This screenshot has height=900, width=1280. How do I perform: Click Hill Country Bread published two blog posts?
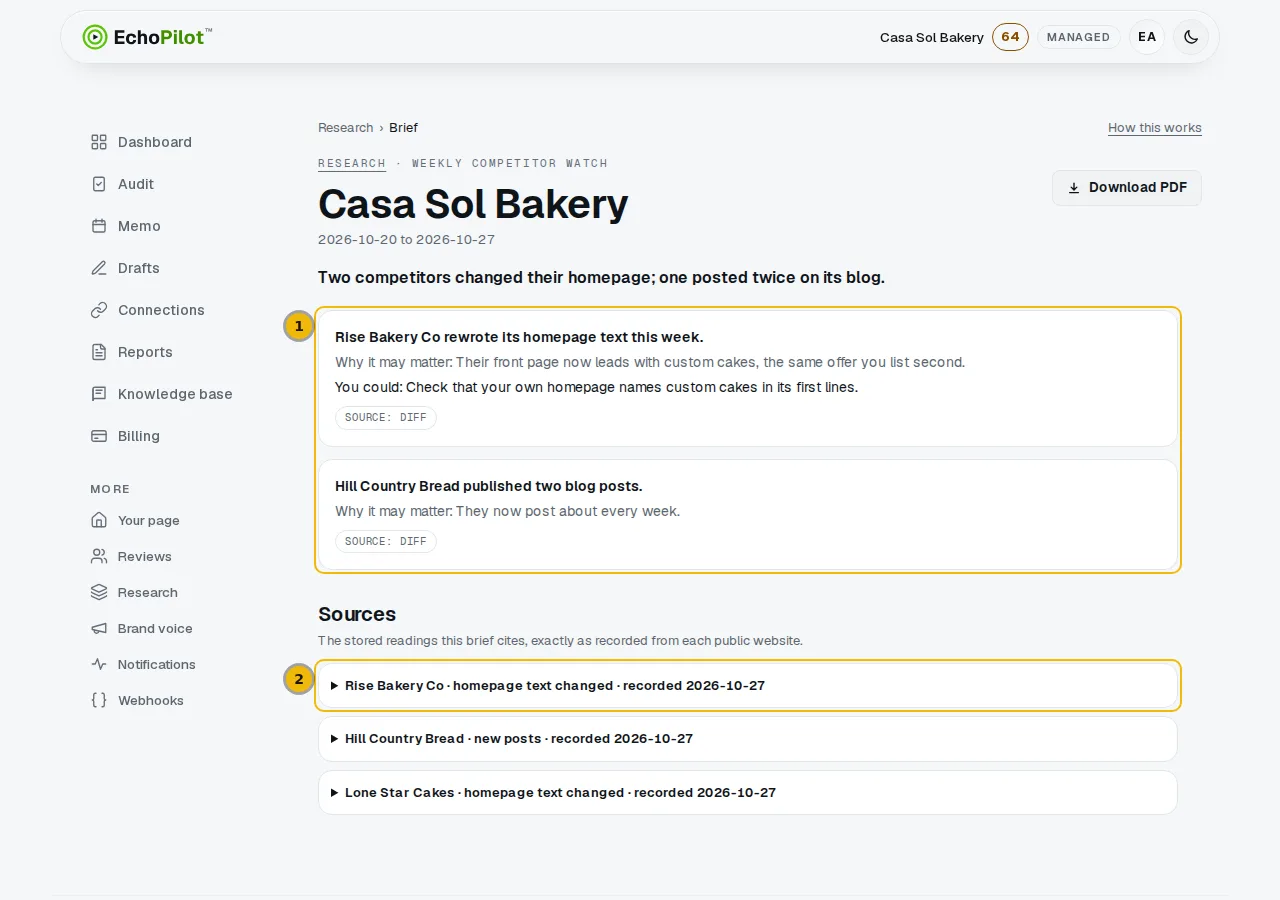click(489, 486)
